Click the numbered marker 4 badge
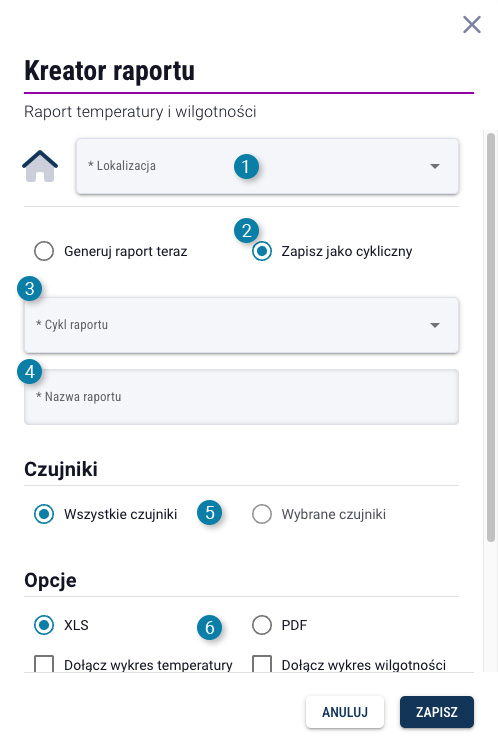The width and height of the screenshot is (498, 752). click(x=29, y=372)
